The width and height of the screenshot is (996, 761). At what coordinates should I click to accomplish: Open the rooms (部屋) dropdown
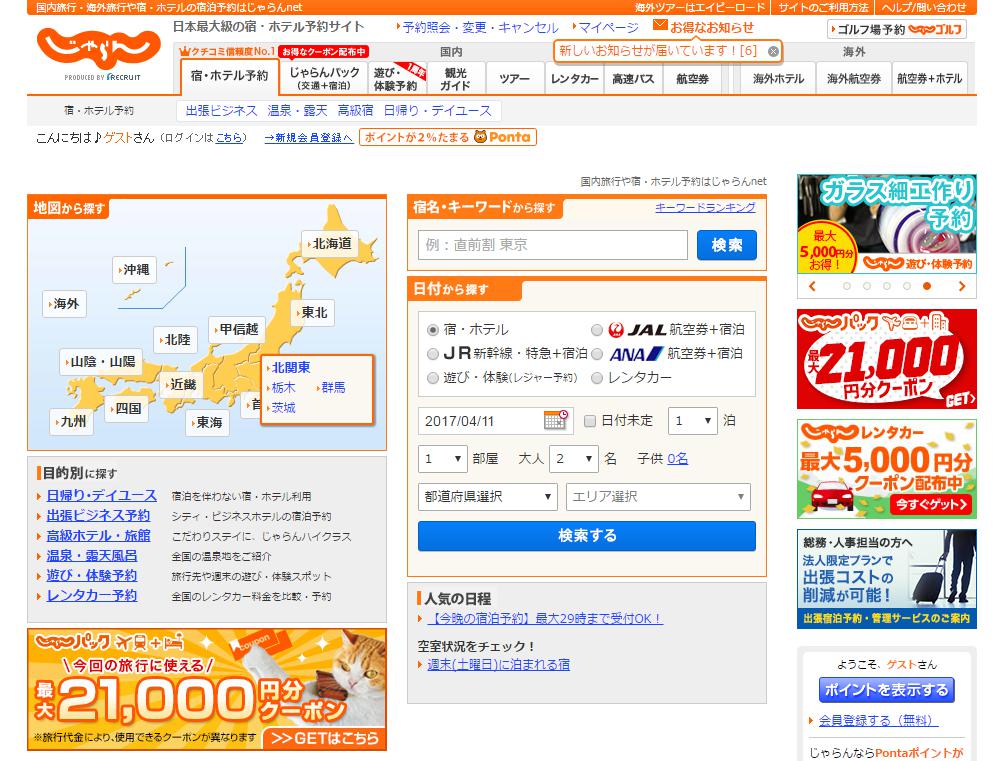point(443,459)
